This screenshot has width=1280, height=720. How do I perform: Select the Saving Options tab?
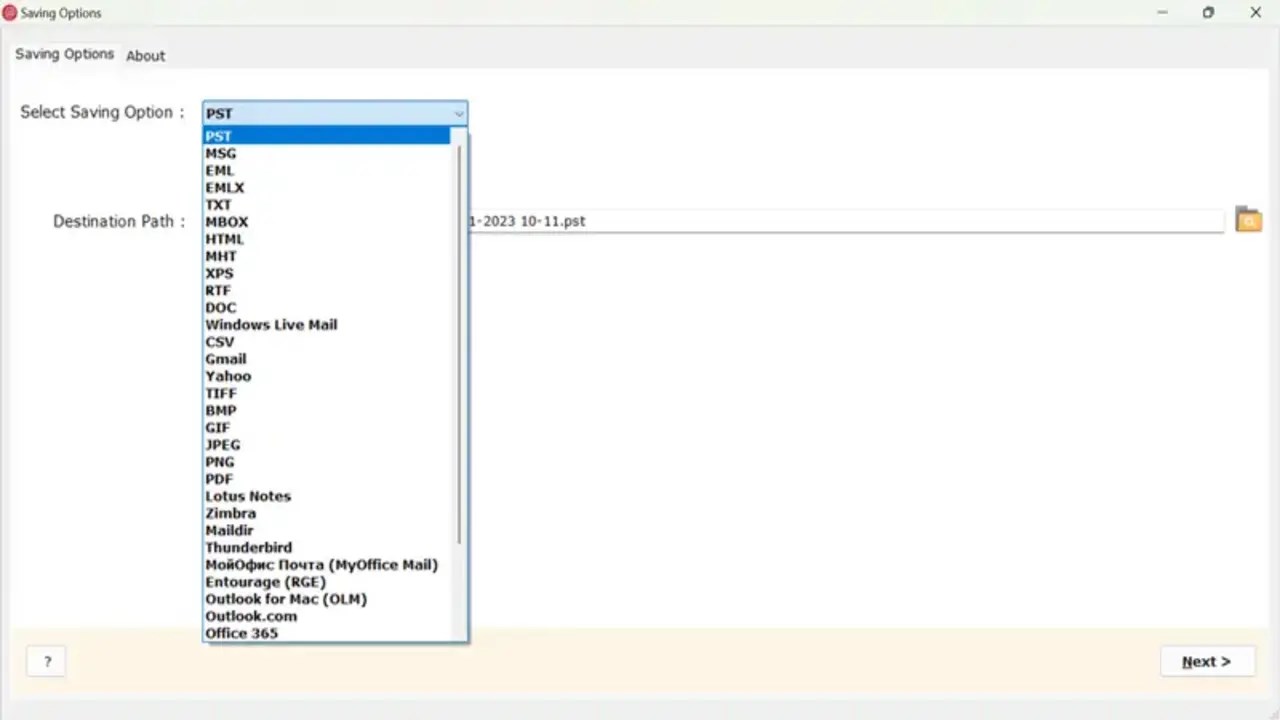[64, 54]
